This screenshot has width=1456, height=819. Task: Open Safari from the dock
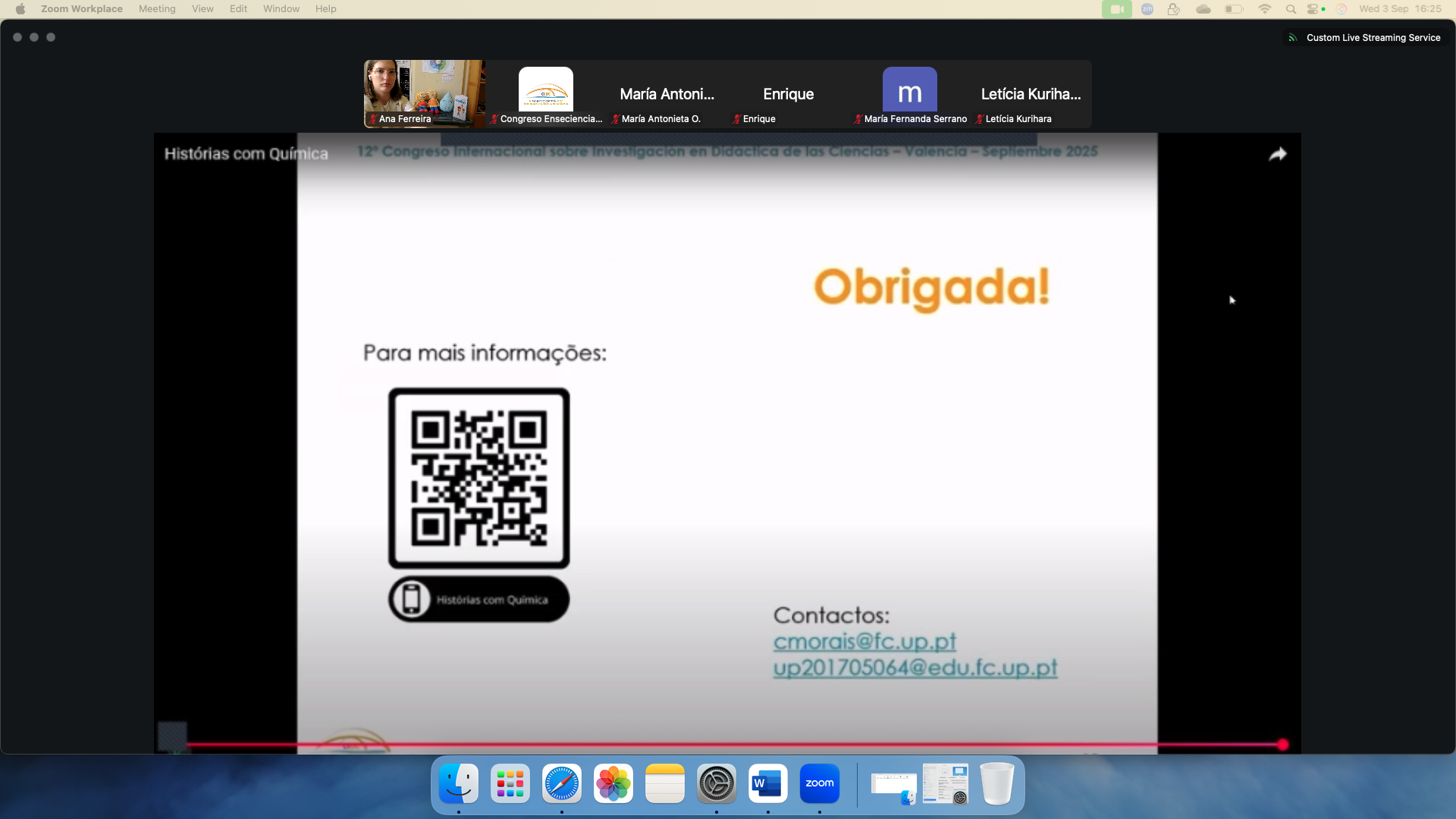pos(562,783)
